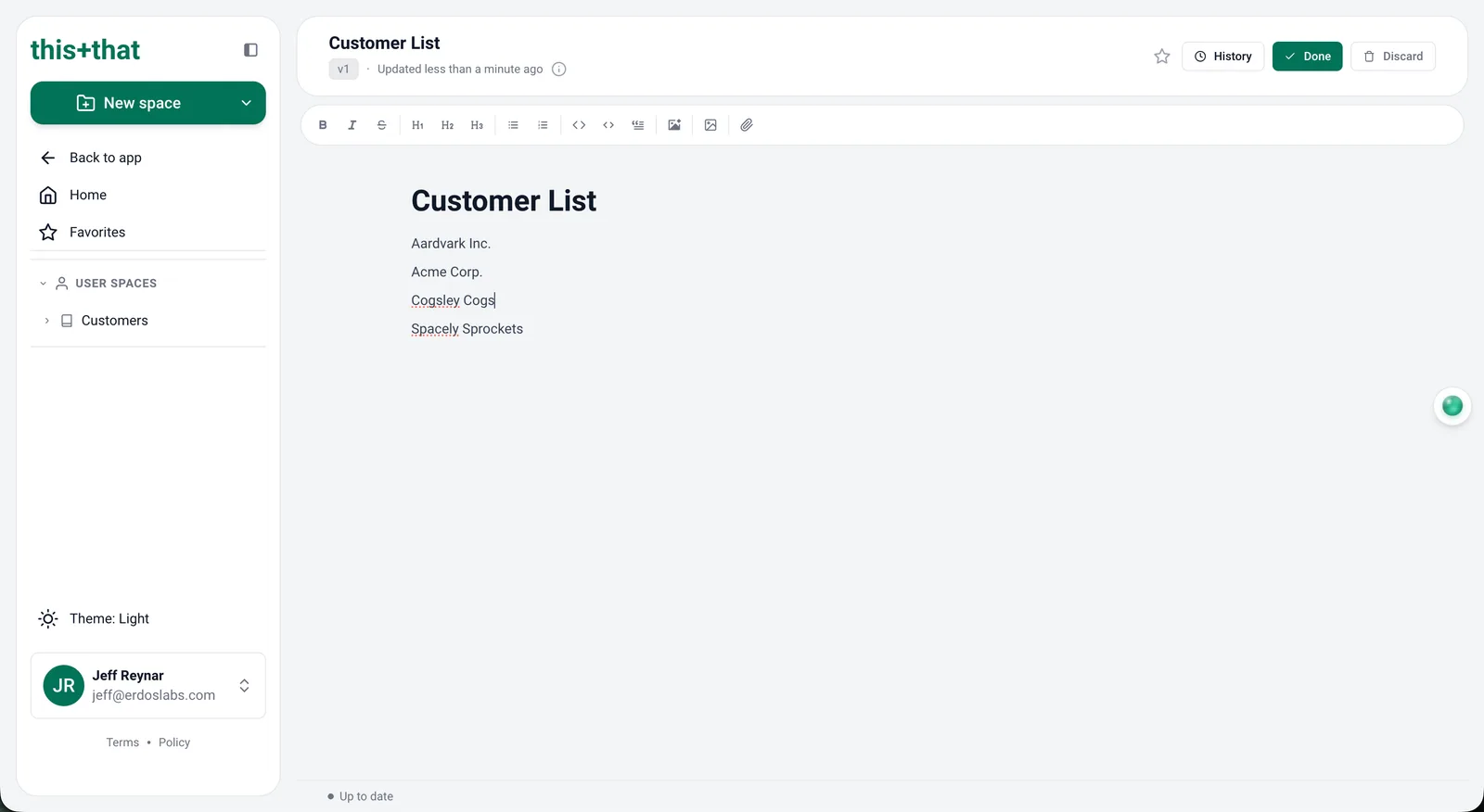Insert a blockquote
1484x812 pixels.
tap(638, 125)
